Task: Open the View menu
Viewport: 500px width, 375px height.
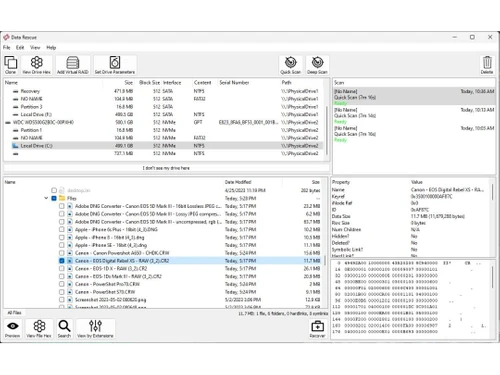Action: (x=35, y=48)
